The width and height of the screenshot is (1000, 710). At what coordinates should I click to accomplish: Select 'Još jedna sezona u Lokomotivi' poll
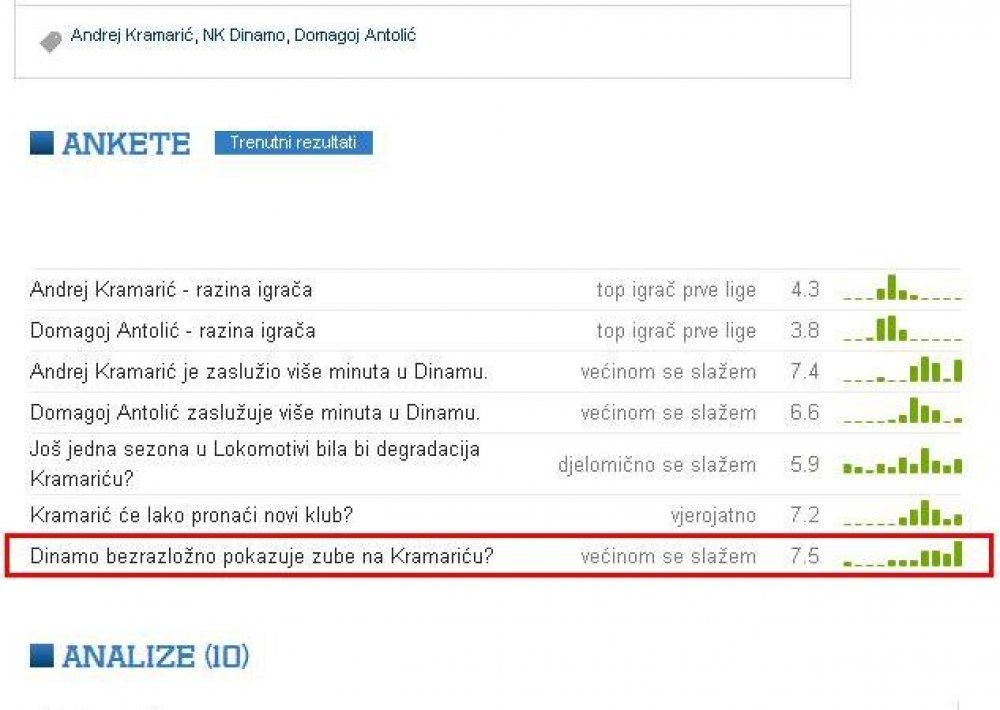point(255,464)
